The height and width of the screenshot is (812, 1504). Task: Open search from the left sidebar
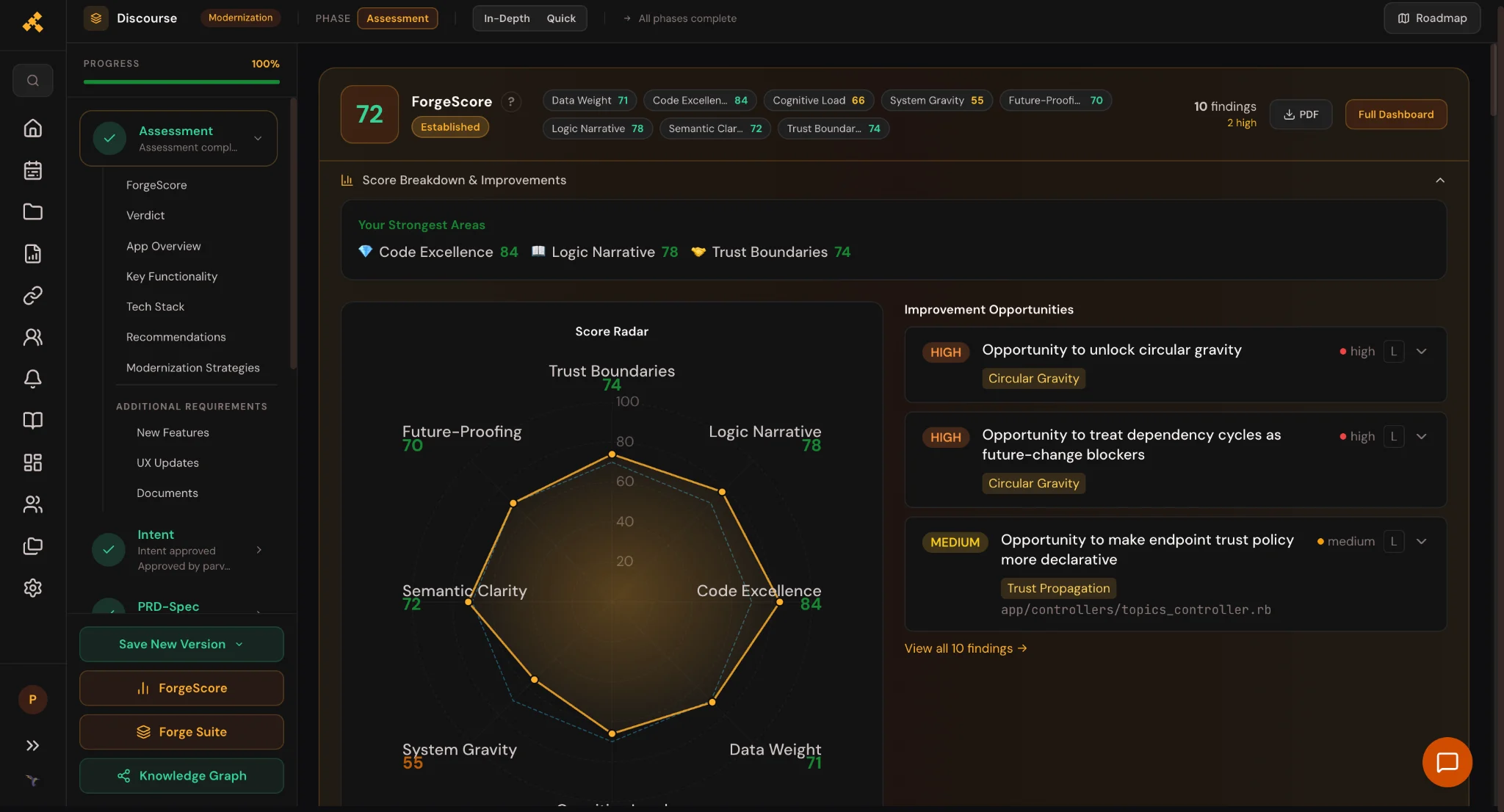coord(32,81)
